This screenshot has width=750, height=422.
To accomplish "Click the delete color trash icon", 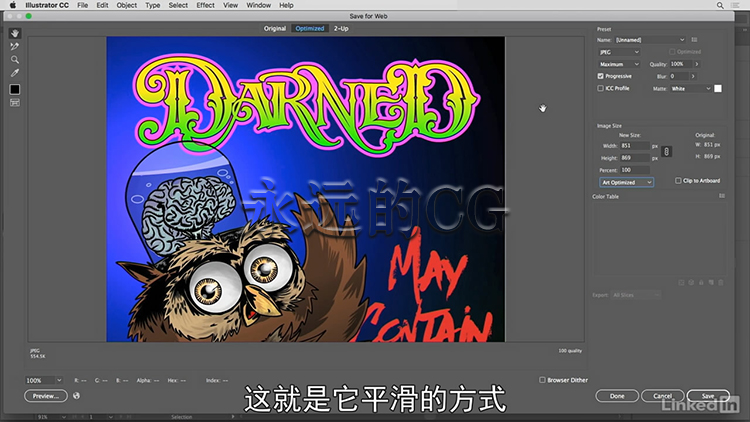I will coord(721,283).
